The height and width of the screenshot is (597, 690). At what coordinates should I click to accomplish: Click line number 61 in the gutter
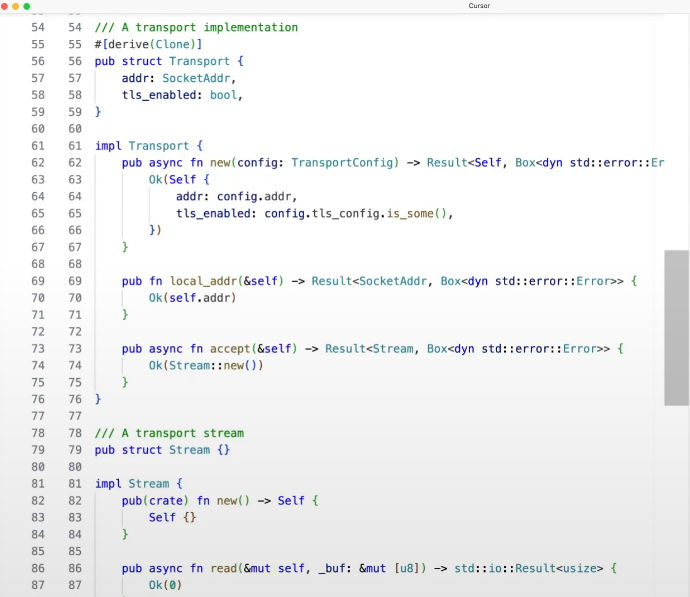pyautogui.click(x=75, y=146)
